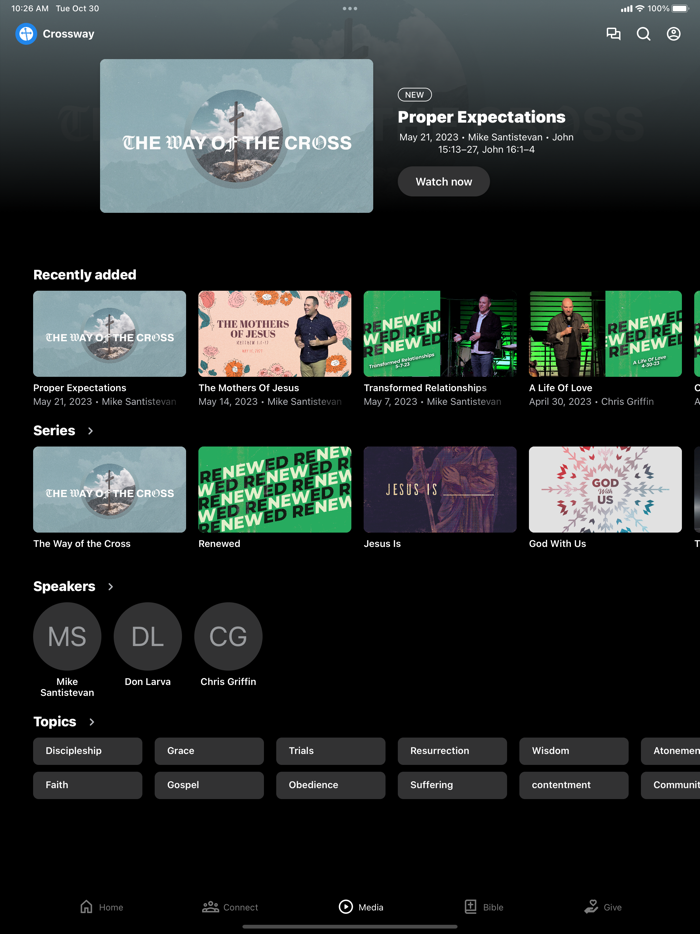Switch to the Home tab label

pos(111,907)
